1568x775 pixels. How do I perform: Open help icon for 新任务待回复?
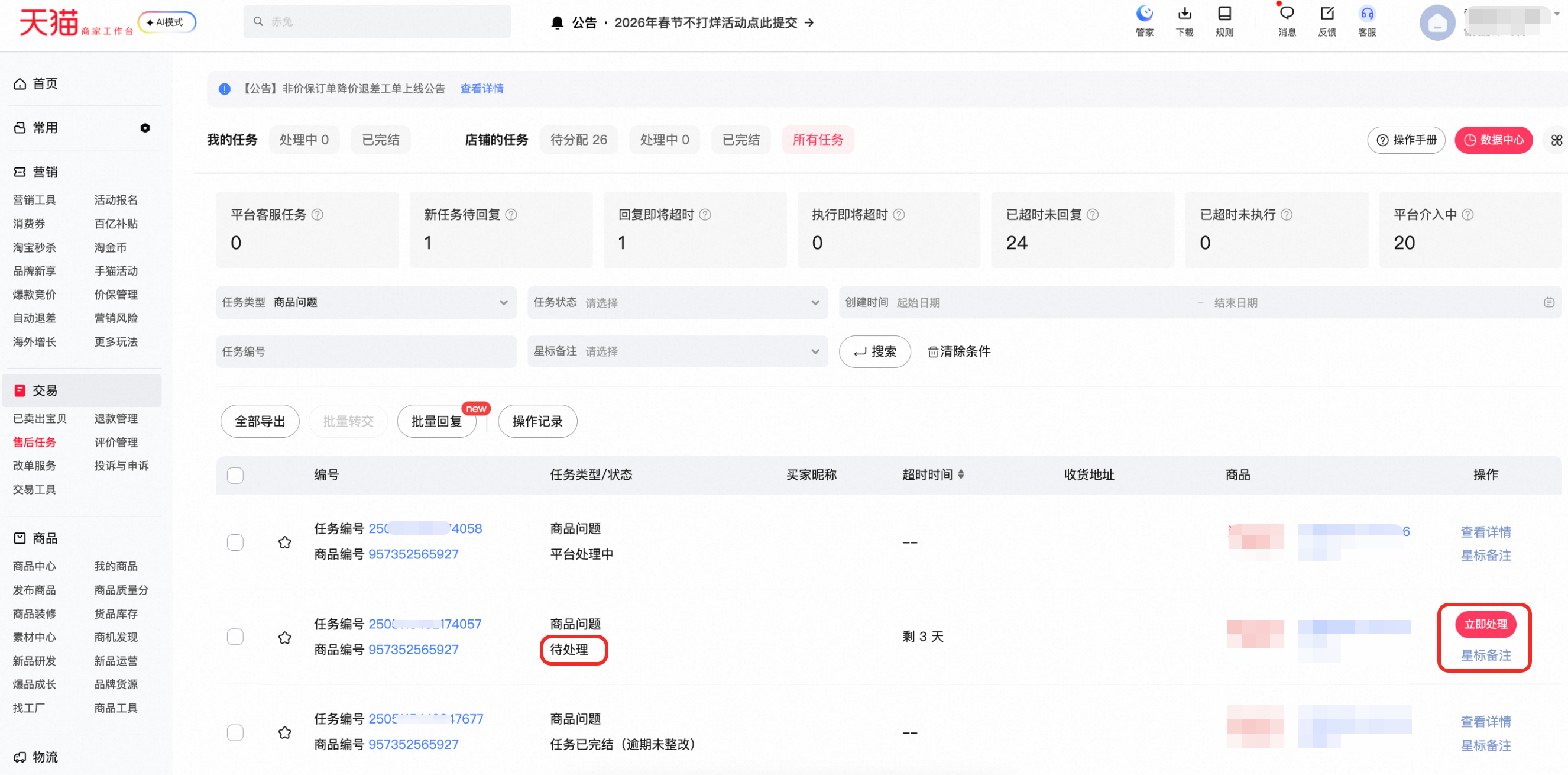511,215
